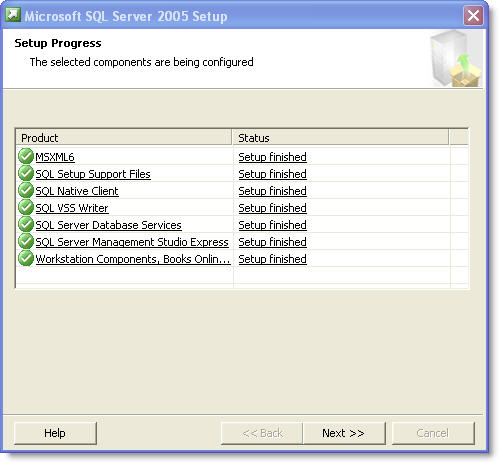Open the SQL Native Client link
The width and height of the screenshot is (499, 463).
click(77, 191)
